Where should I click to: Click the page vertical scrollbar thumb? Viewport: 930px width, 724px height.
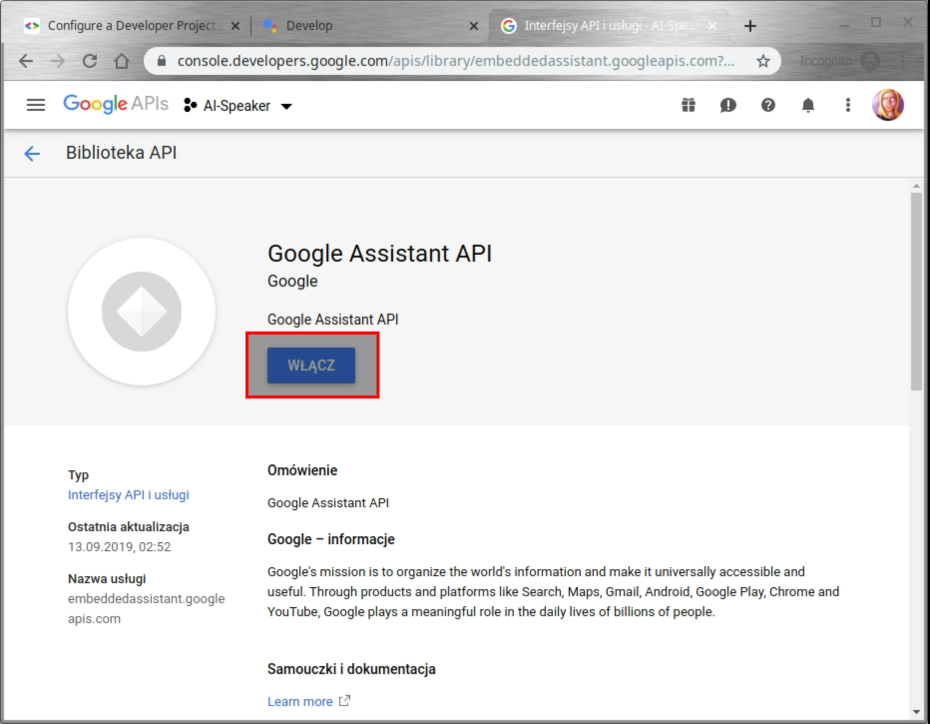pyautogui.click(x=916, y=291)
